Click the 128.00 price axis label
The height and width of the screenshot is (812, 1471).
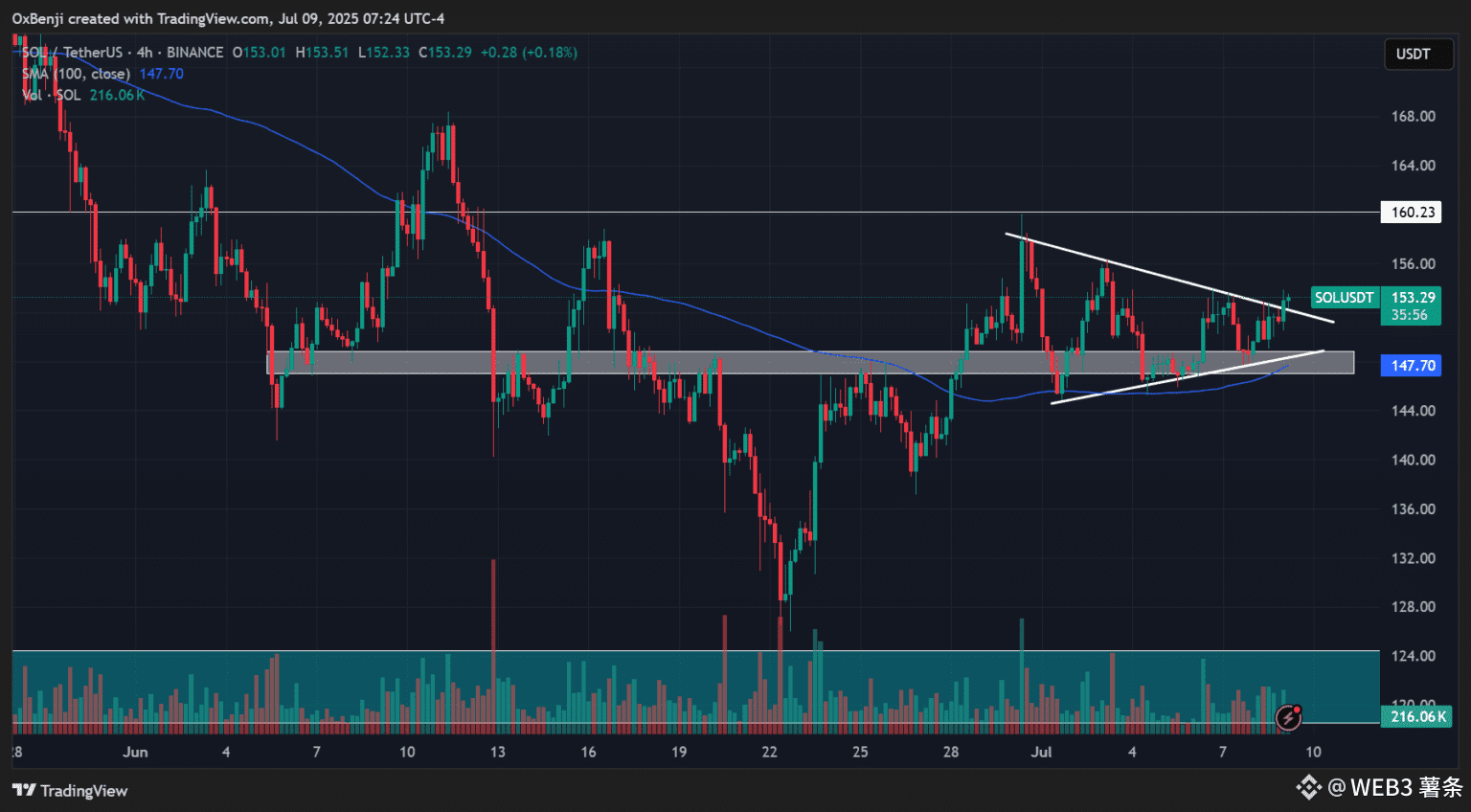click(1413, 607)
